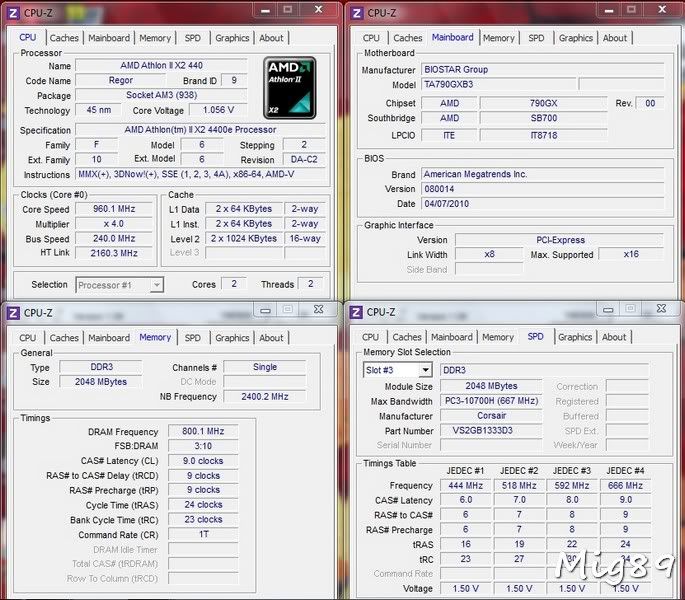Click SPD manufacturer Corsair
The height and width of the screenshot is (600, 685).
[491, 416]
